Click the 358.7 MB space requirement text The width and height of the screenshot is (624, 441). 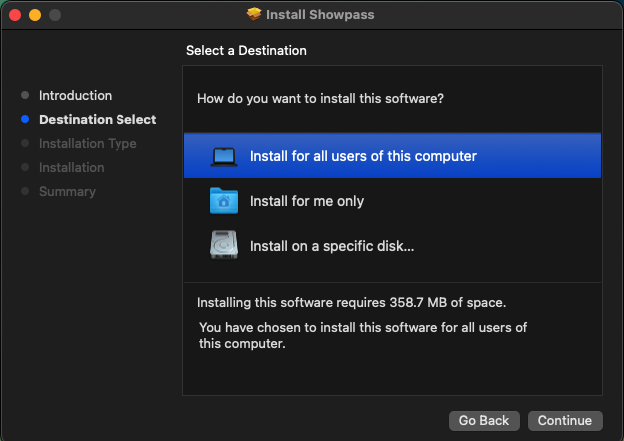(351, 302)
